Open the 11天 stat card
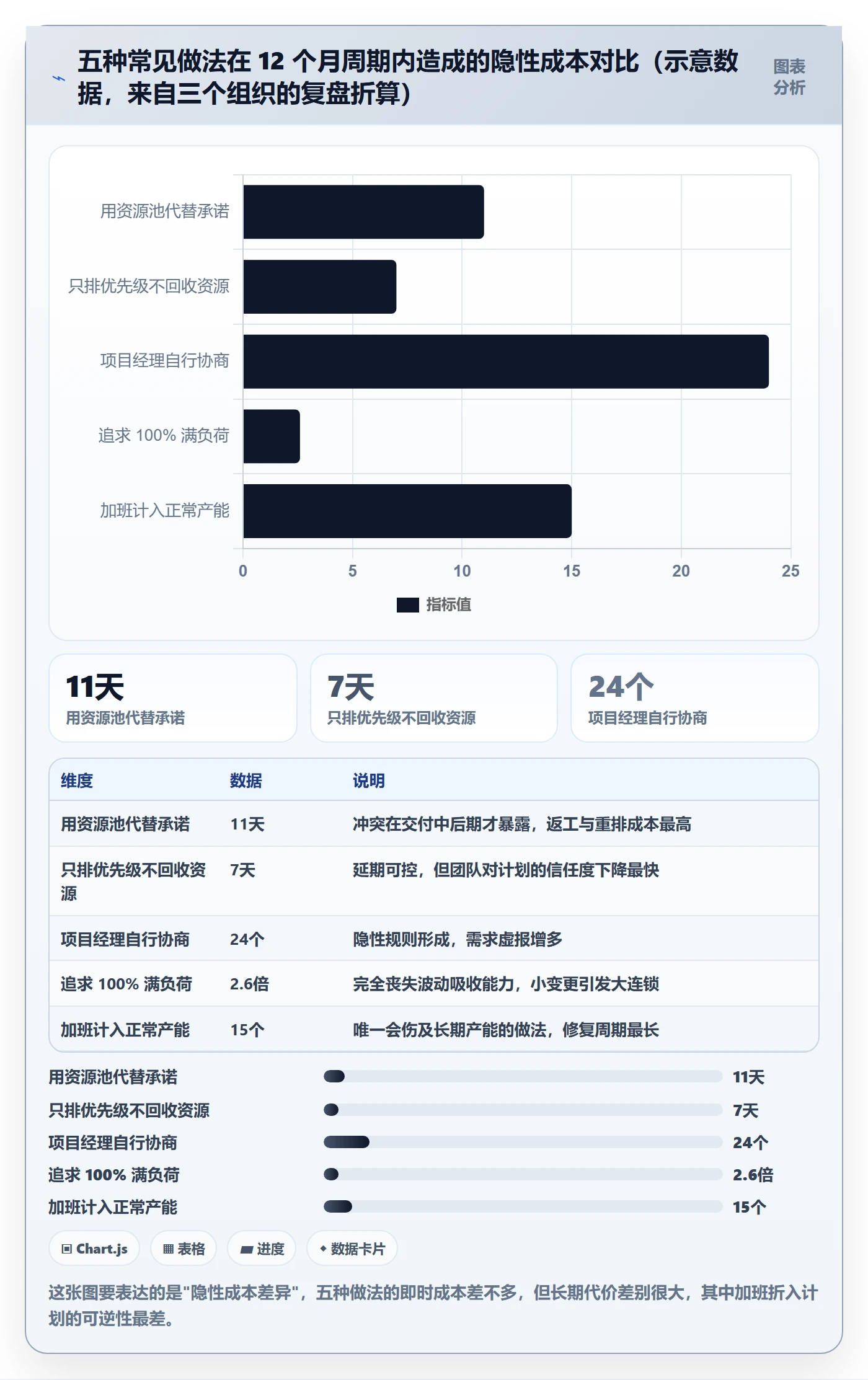The height and width of the screenshot is (1380, 868). tap(173, 698)
